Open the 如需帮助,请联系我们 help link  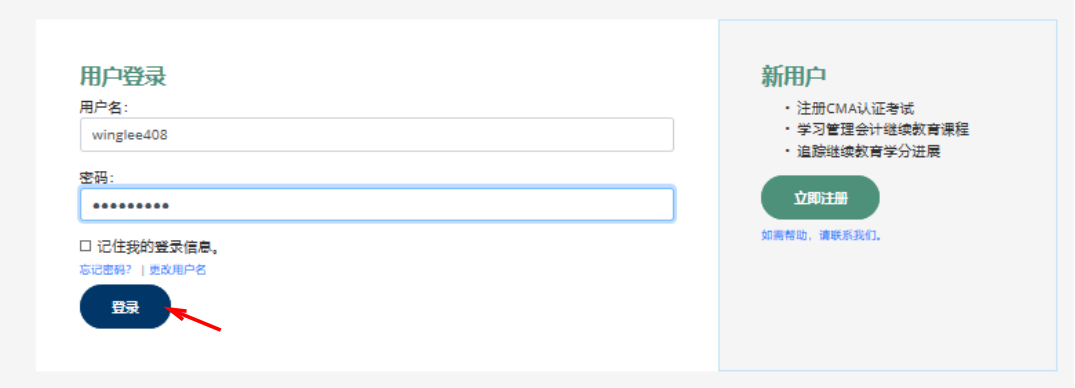pos(821,235)
